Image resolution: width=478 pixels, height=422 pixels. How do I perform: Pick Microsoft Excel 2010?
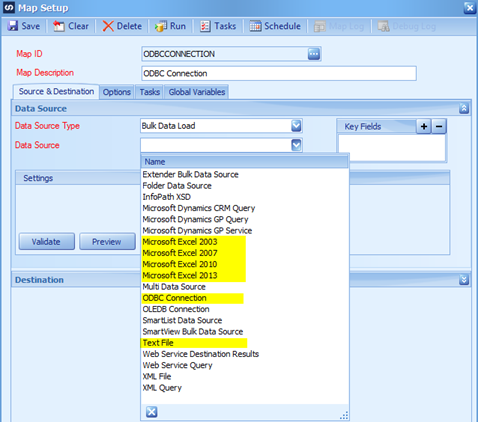click(245, 264)
